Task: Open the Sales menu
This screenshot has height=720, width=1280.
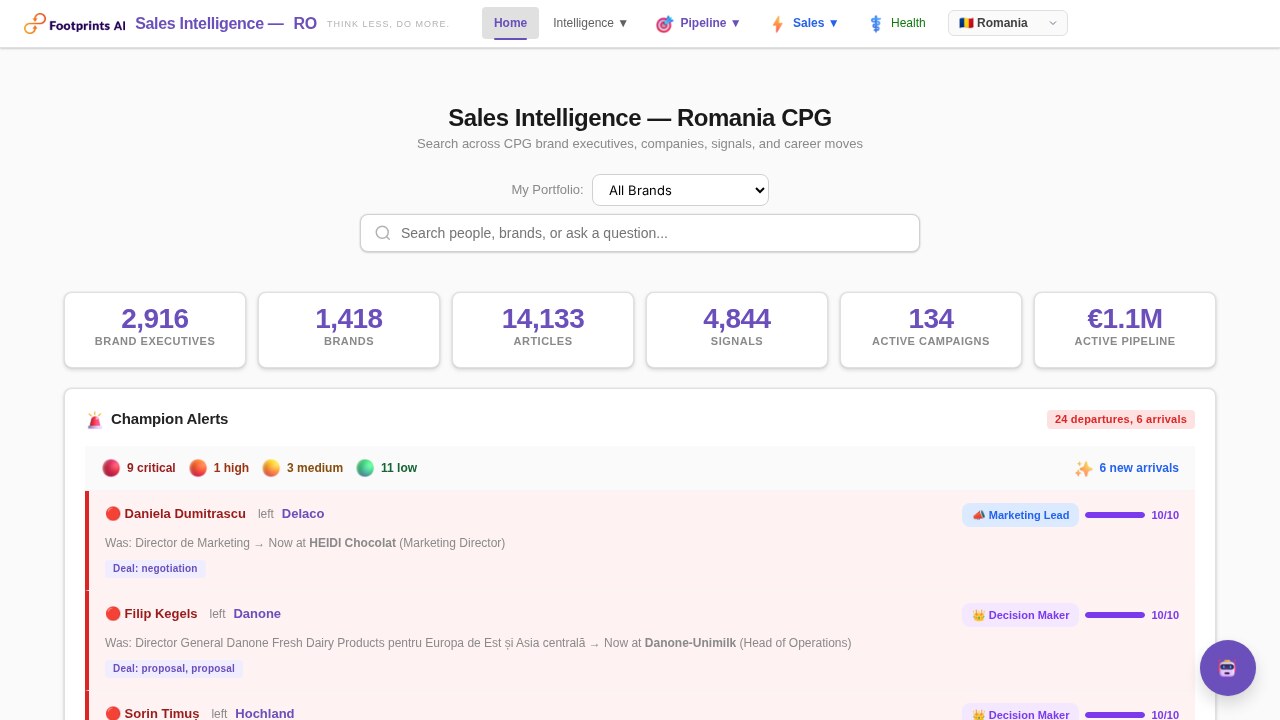Action: [x=805, y=23]
